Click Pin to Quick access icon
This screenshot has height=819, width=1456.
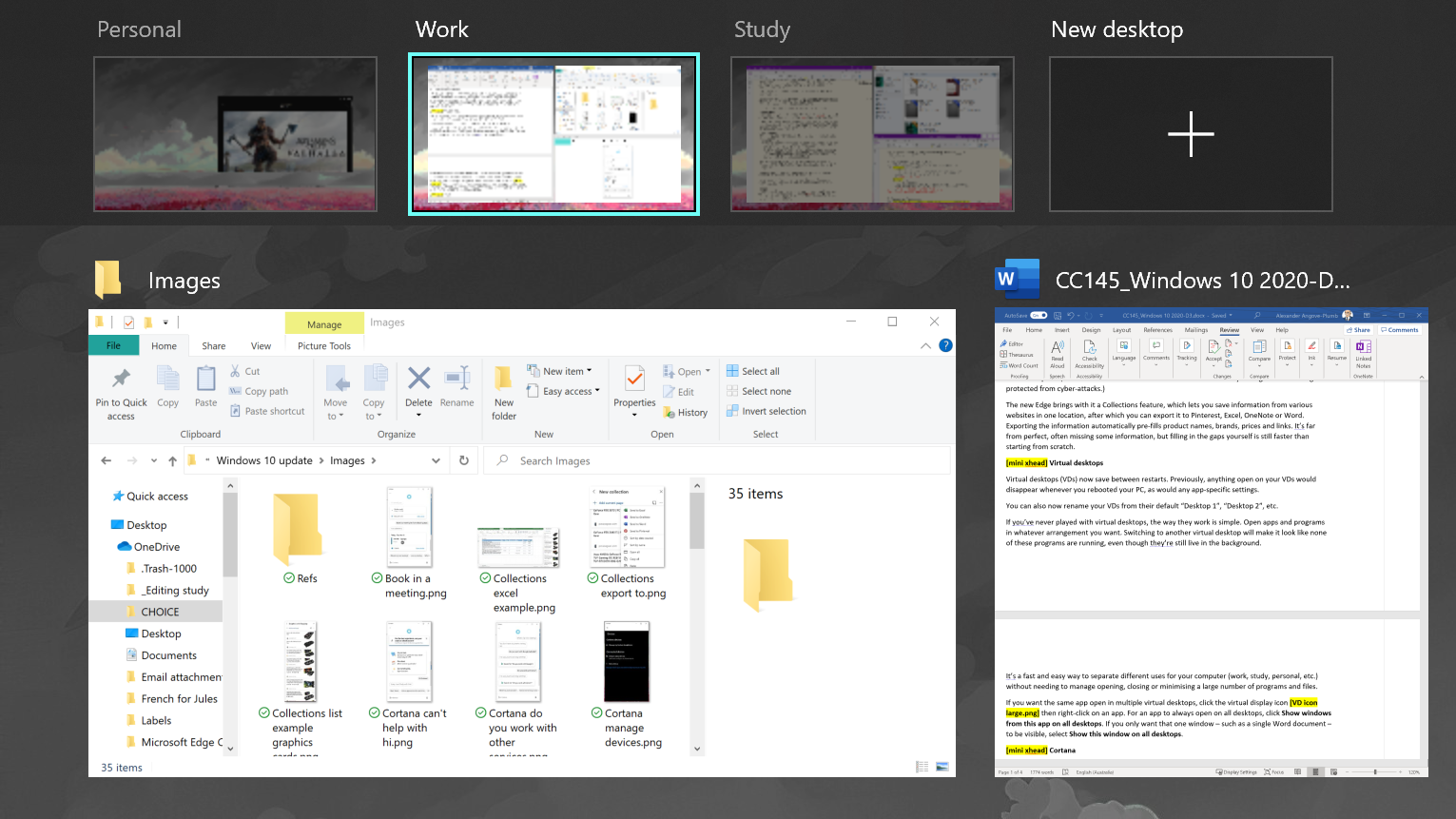coord(121,379)
